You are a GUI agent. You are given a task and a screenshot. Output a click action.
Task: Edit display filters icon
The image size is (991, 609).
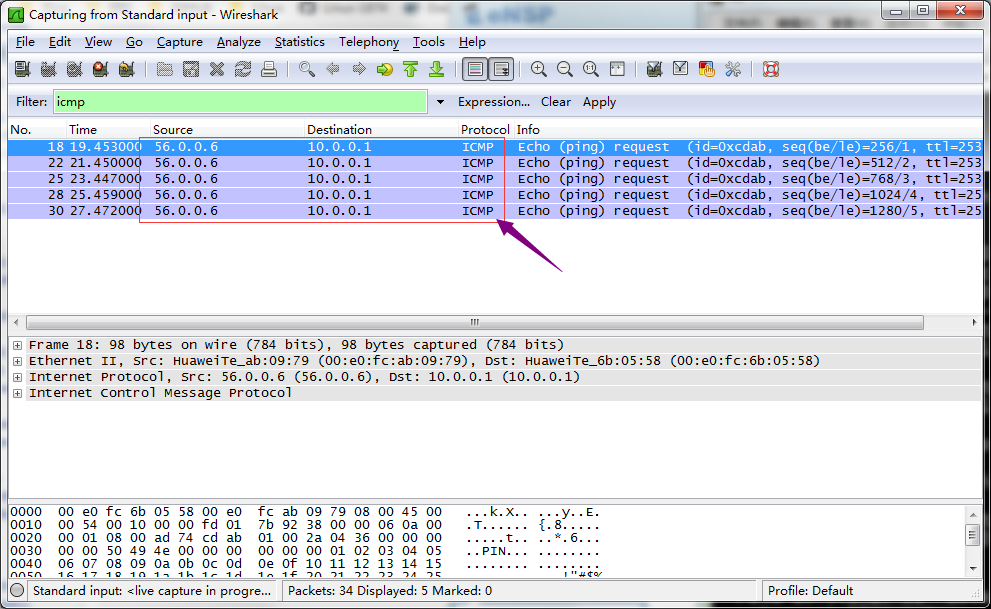[680, 69]
